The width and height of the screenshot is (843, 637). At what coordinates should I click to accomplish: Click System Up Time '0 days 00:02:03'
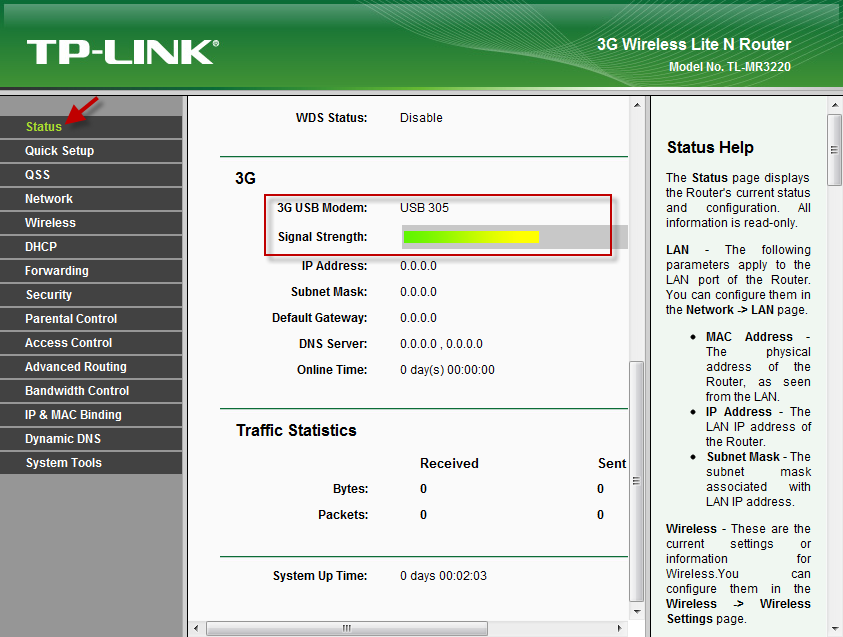pyautogui.click(x=444, y=576)
